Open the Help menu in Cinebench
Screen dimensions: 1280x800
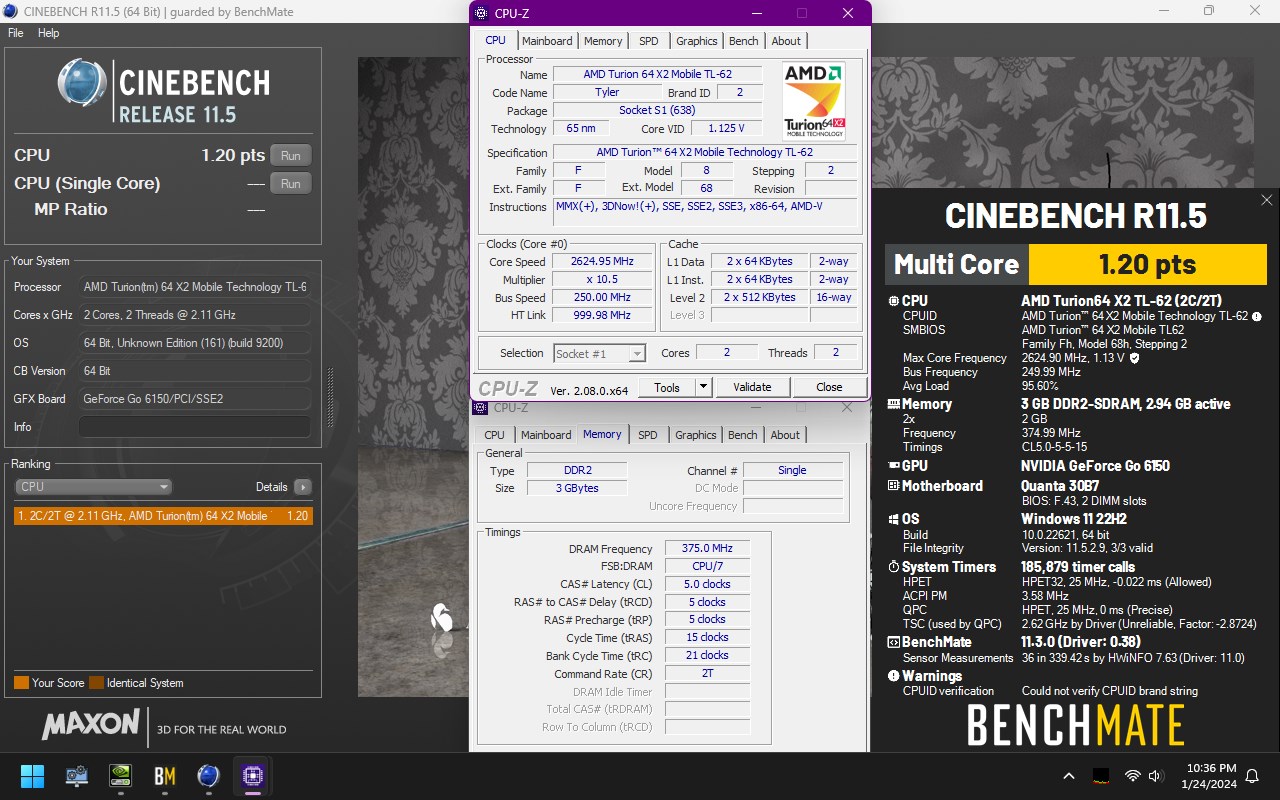tap(49, 33)
